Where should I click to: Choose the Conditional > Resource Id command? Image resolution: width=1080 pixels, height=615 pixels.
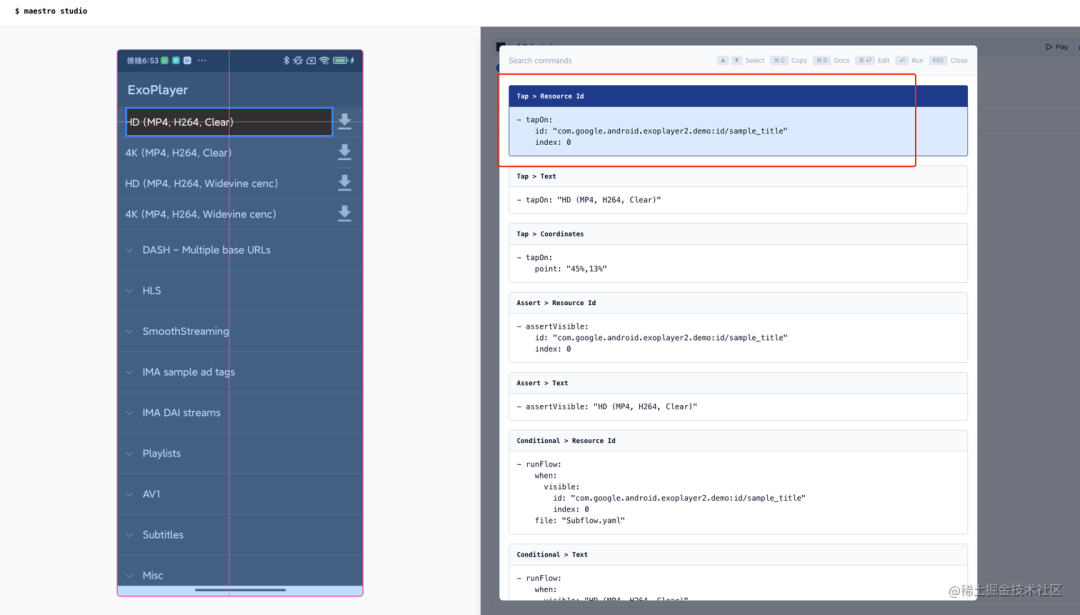[738, 482]
